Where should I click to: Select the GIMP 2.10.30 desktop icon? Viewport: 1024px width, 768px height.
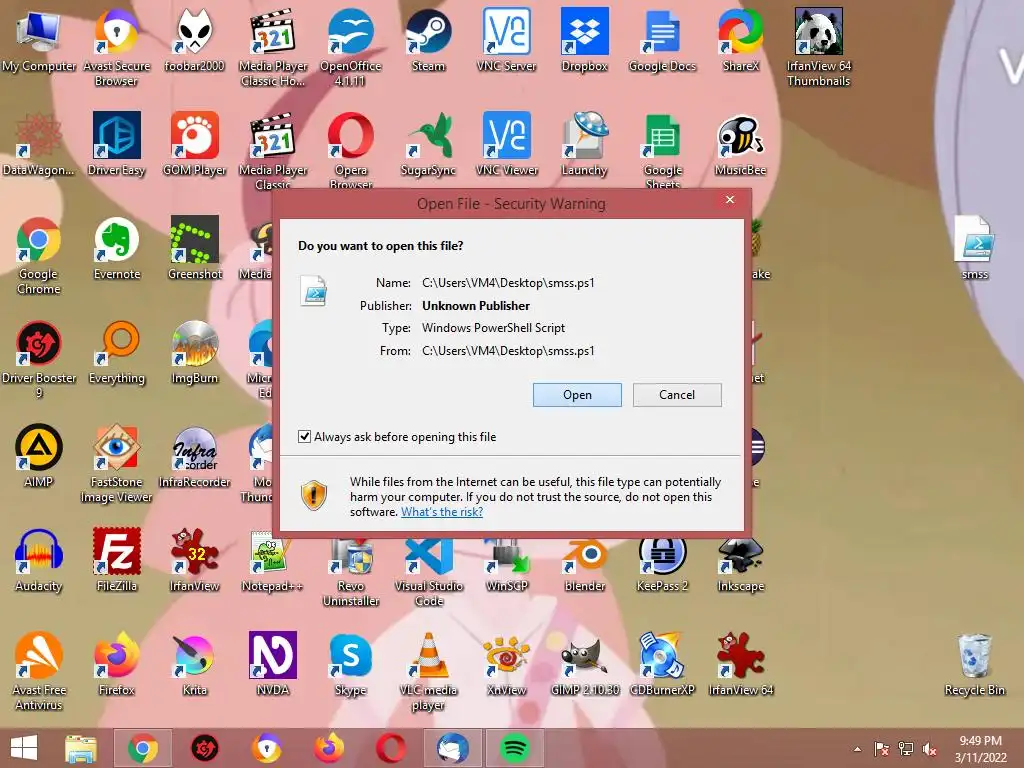(x=584, y=664)
